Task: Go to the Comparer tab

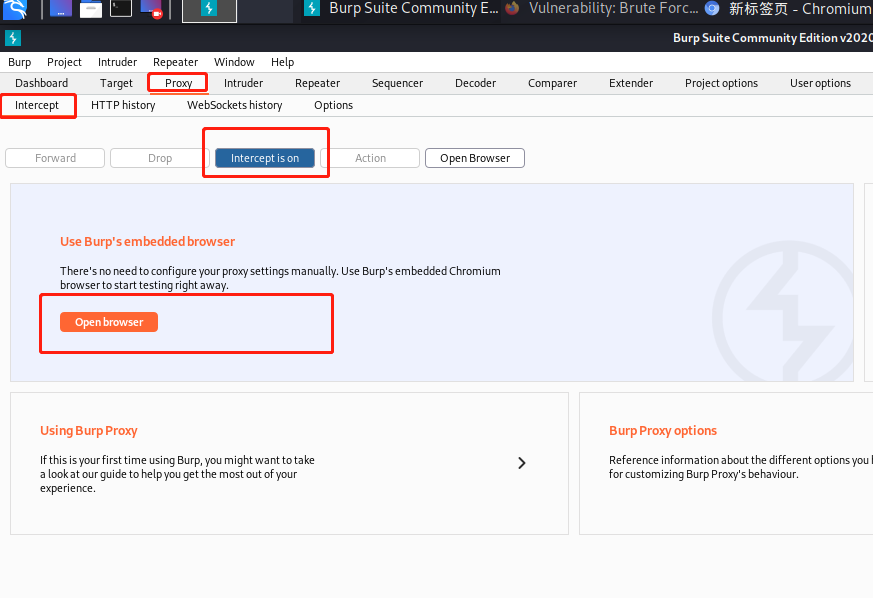Action: point(552,83)
